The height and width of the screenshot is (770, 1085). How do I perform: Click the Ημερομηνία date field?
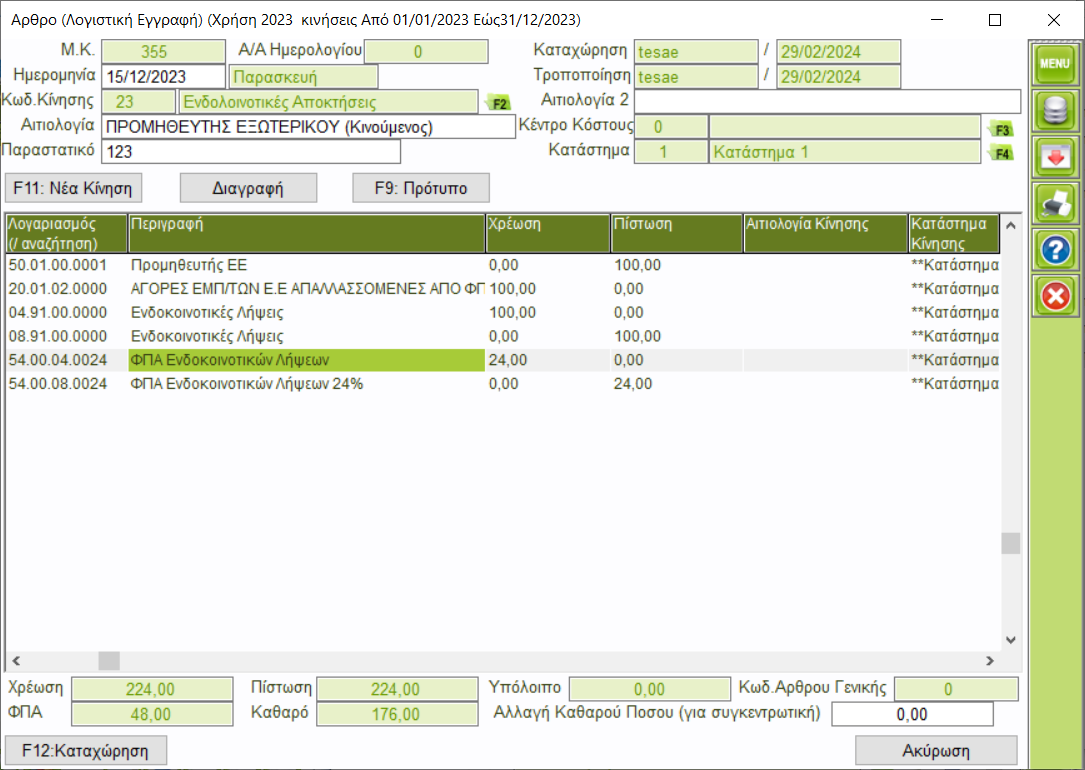[x=163, y=77]
